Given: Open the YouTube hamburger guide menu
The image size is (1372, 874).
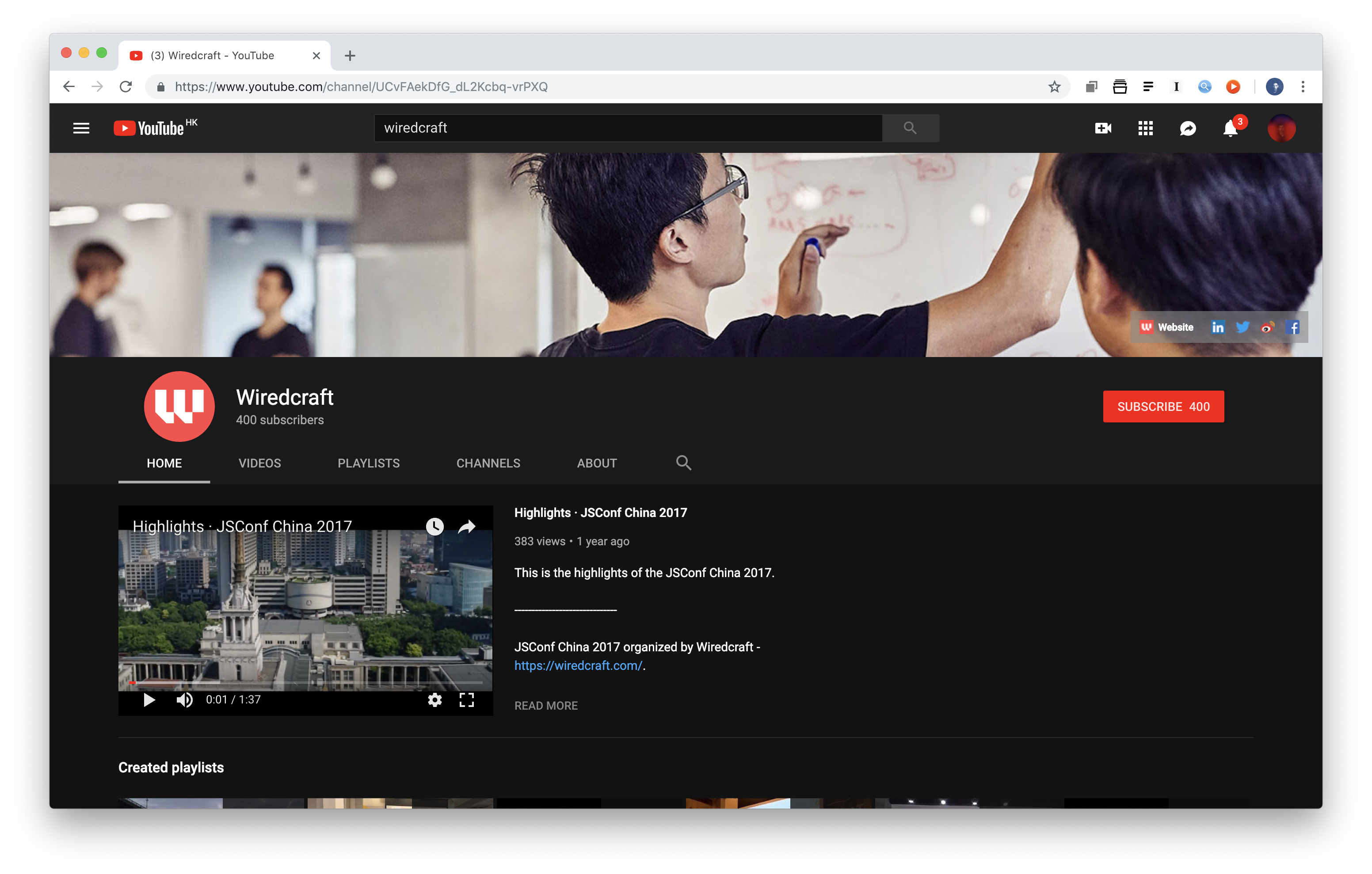Looking at the screenshot, I should (x=81, y=128).
